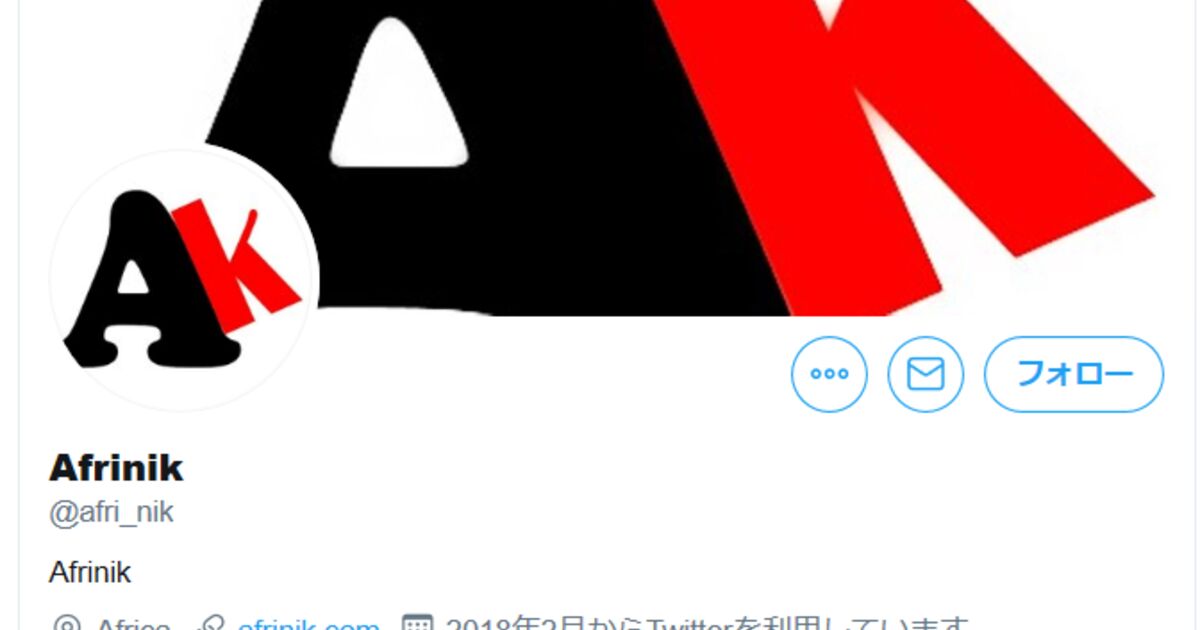Click the Afrinik bio description text
Viewport: 1200px width, 630px height.
(x=90, y=573)
